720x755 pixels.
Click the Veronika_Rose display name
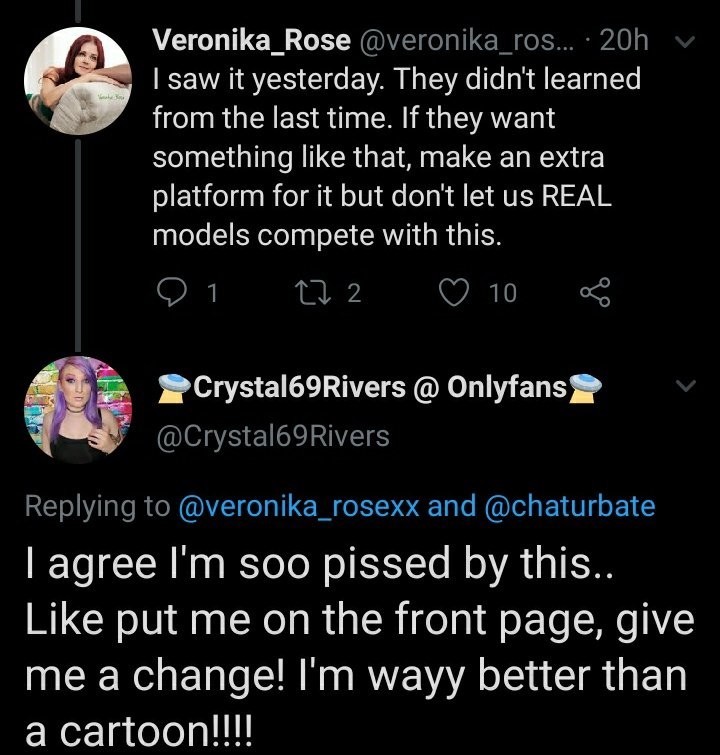click(x=248, y=40)
